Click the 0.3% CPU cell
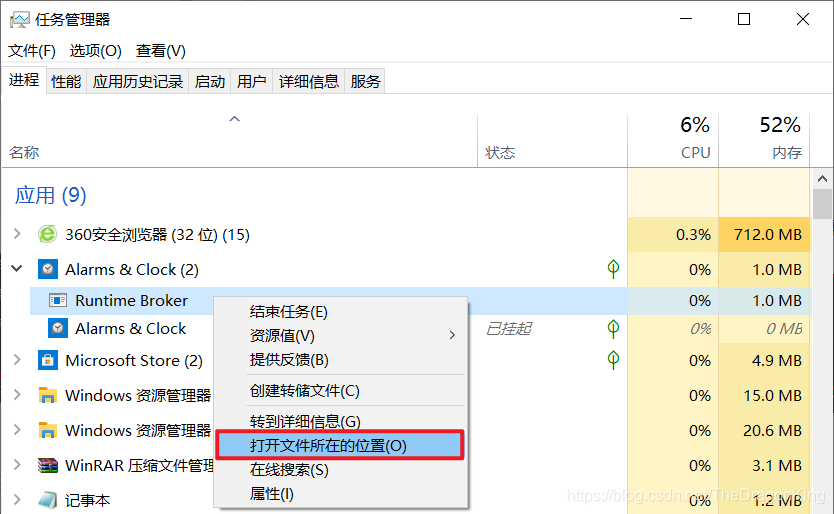Image resolution: width=834 pixels, height=514 pixels. point(673,234)
